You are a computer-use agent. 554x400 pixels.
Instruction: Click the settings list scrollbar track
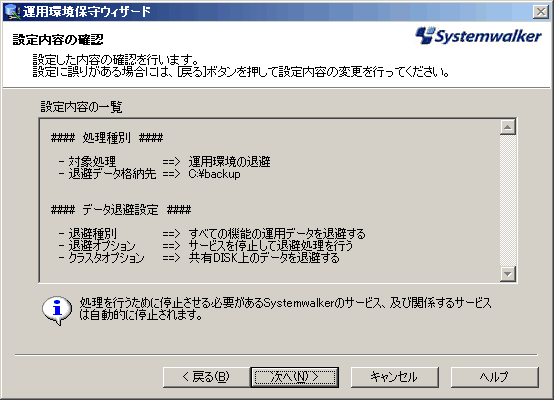click(x=508, y=200)
